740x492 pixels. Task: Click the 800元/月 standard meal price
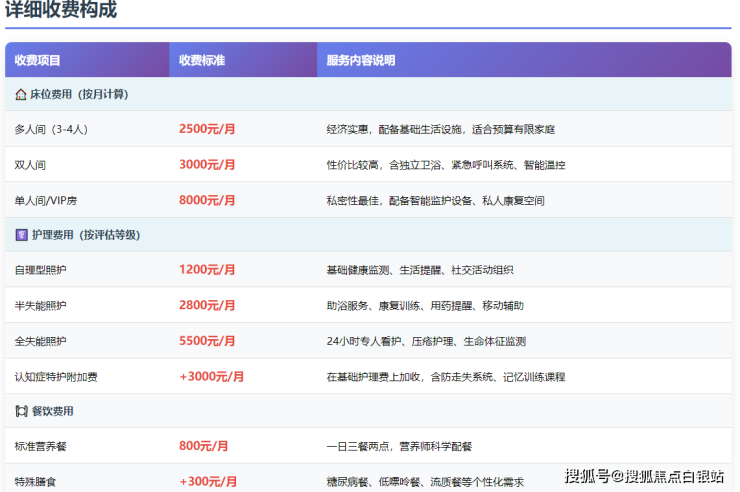pos(203,446)
